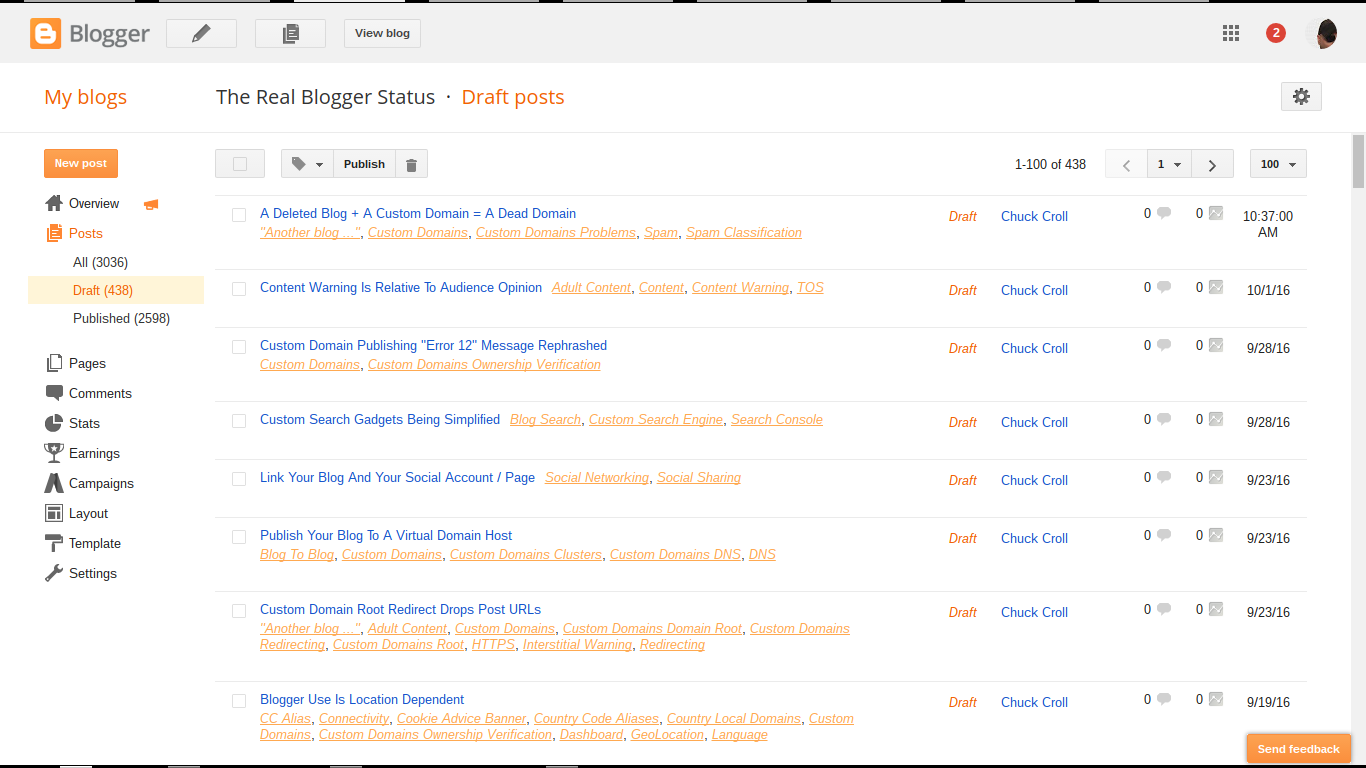Image resolution: width=1366 pixels, height=768 pixels.
Task: Open the settings gear icon near Draft posts
Action: pyautogui.click(x=1301, y=96)
